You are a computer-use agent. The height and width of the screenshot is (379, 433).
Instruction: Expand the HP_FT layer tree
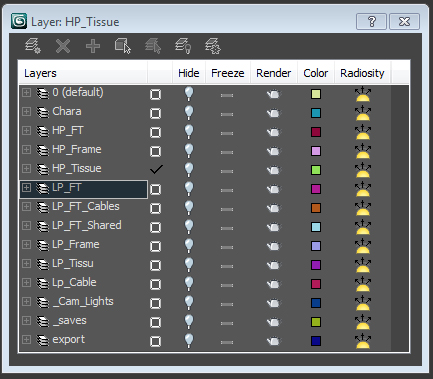[x=26, y=130]
